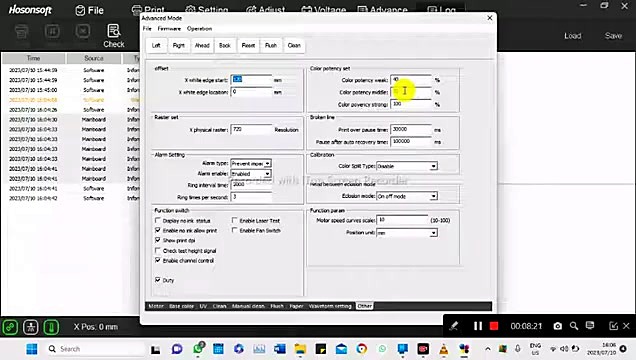Screen dimensions: 636x360
Task: Toggle Enable Laser Test checkbox
Action: (234, 221)
